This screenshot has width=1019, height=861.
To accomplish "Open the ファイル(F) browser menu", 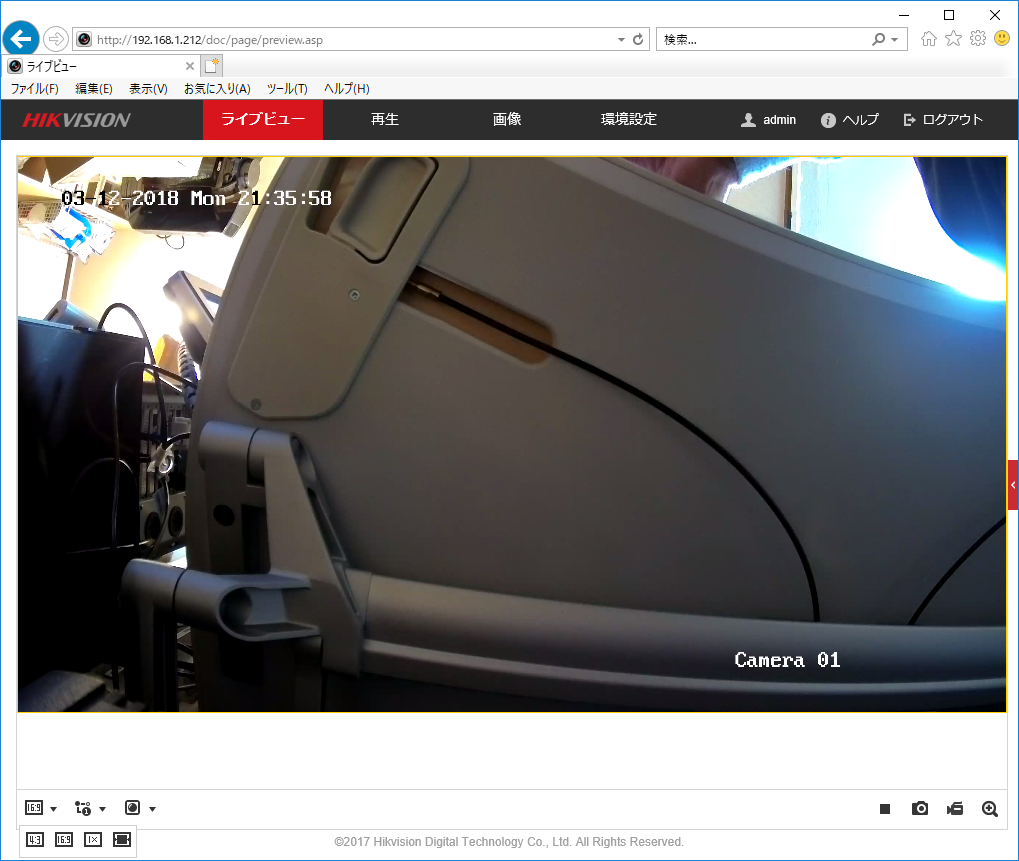I will tap(34, 89).
